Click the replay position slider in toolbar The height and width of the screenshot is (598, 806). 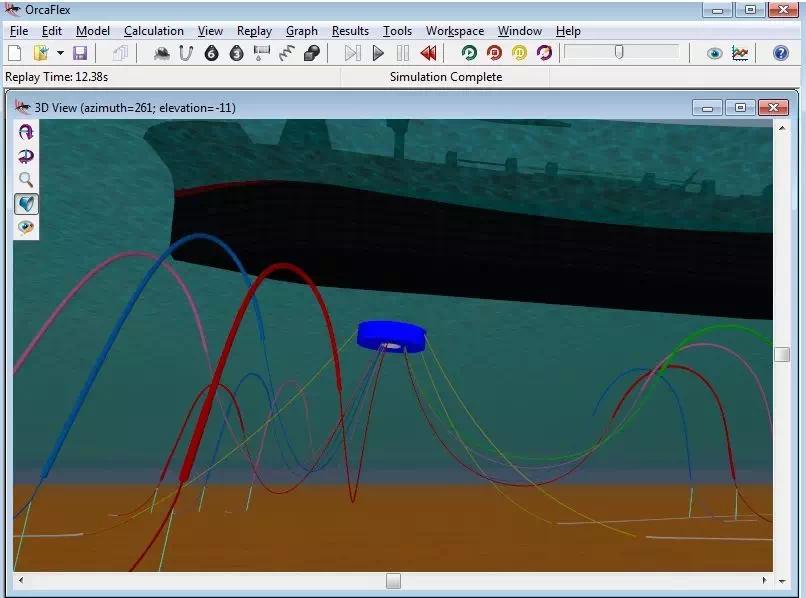(619, 52)
